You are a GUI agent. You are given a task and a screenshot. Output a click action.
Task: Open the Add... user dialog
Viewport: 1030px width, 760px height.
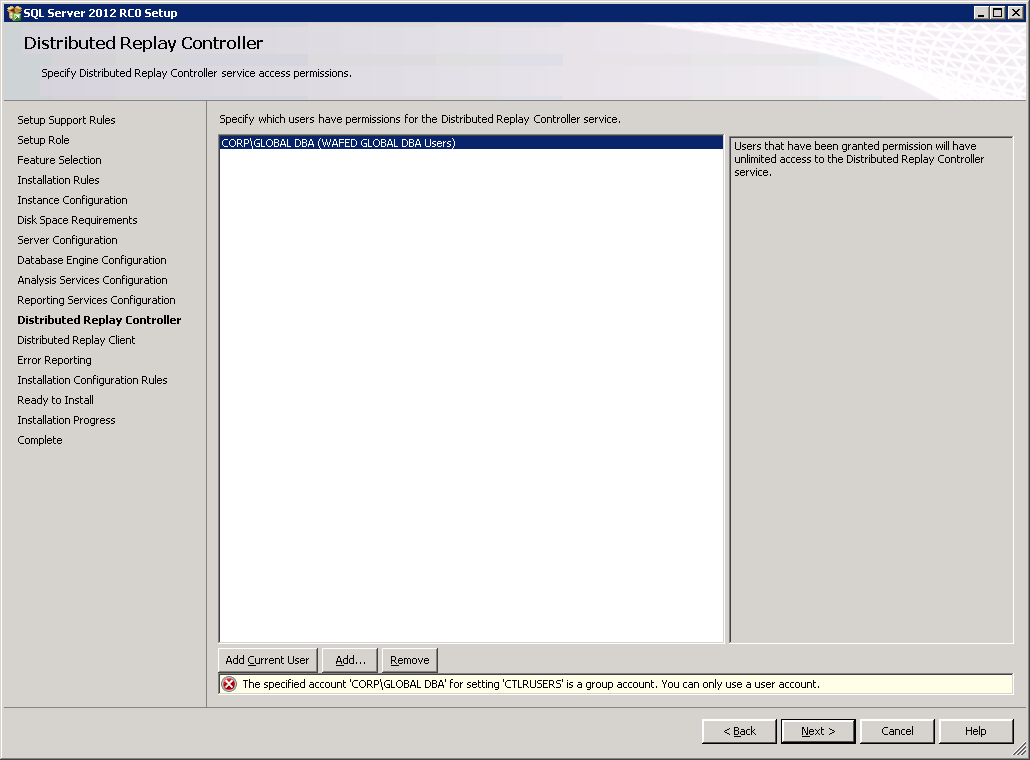click(350, 660)
